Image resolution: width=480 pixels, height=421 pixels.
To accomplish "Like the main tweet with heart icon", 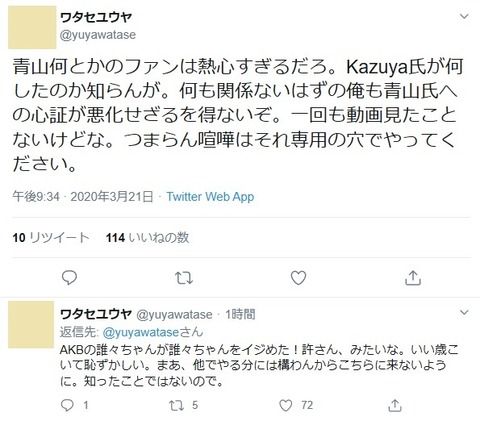I will (298, 278).
